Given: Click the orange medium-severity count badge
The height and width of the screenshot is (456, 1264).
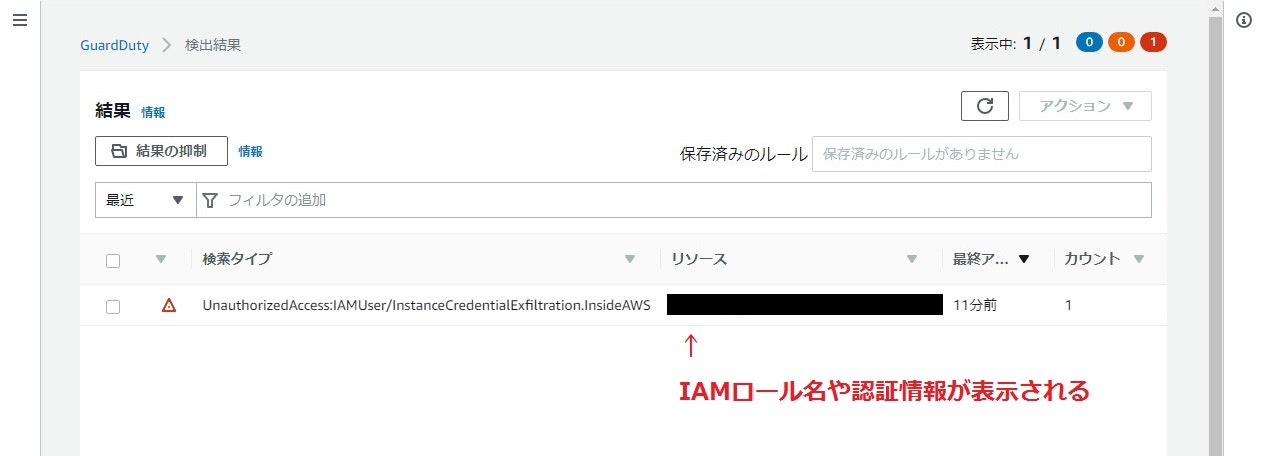Looking at the screenshot, I should pos(1121,43).
